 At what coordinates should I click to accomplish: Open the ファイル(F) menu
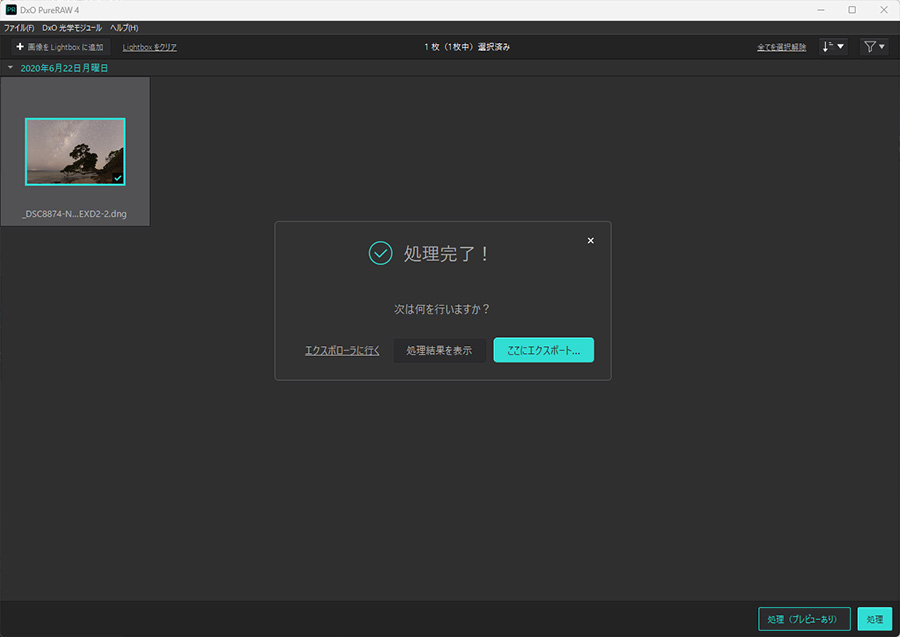19,28
